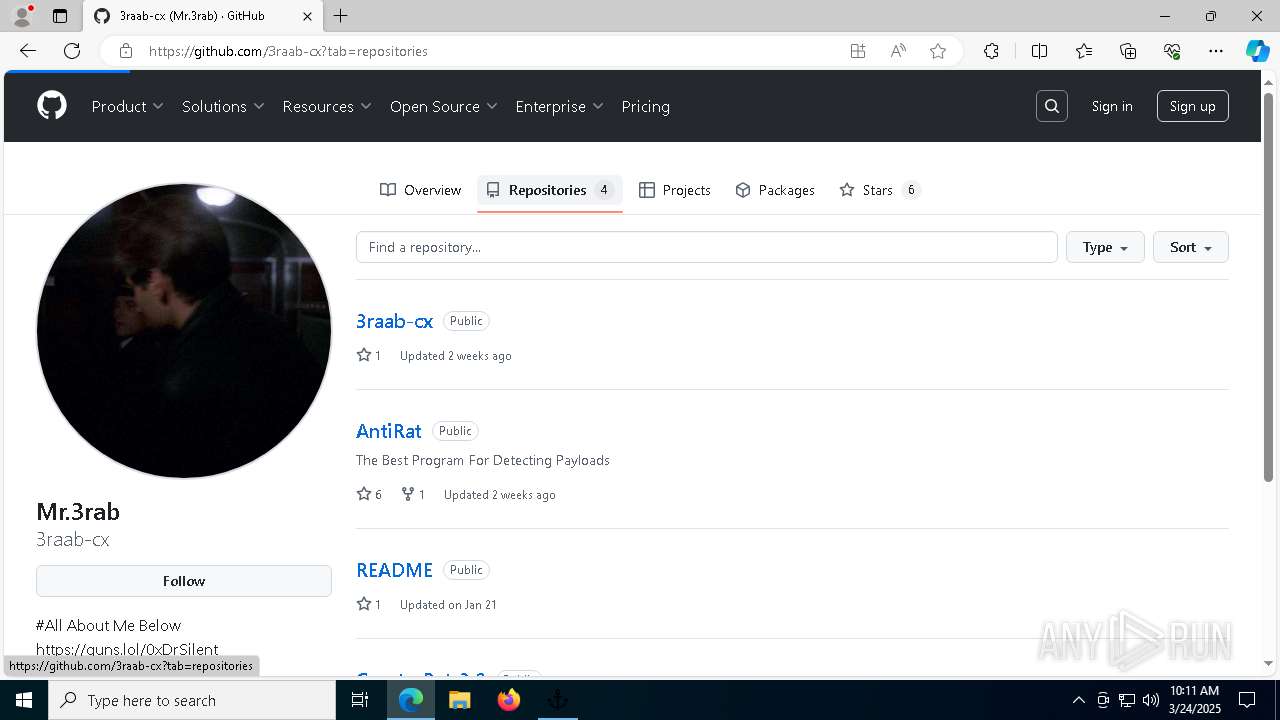This screenshot has width=1280, height=720.
Task: Open the Pricing page
Action: (x=646, y=106)
